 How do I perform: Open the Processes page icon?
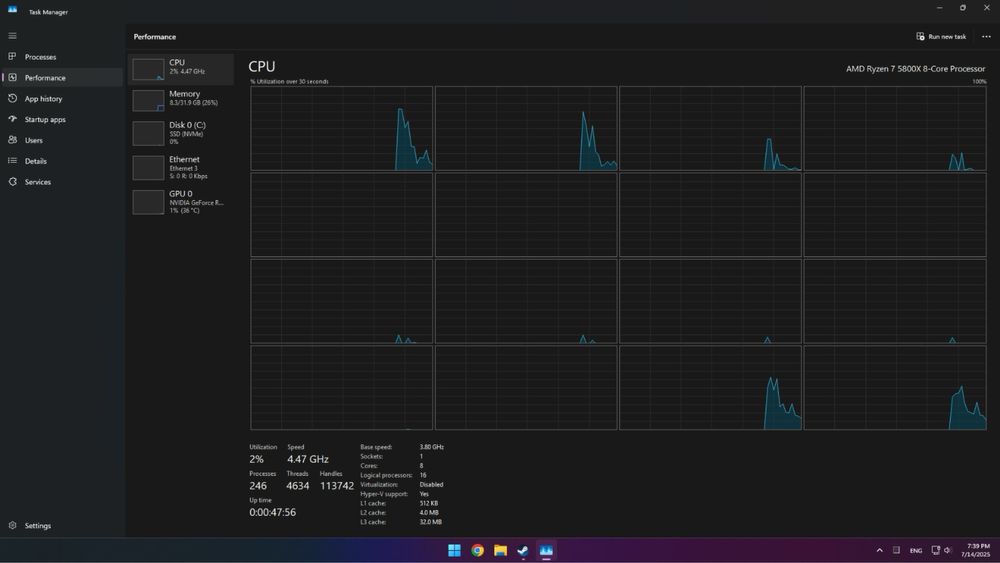coord(12,56)
